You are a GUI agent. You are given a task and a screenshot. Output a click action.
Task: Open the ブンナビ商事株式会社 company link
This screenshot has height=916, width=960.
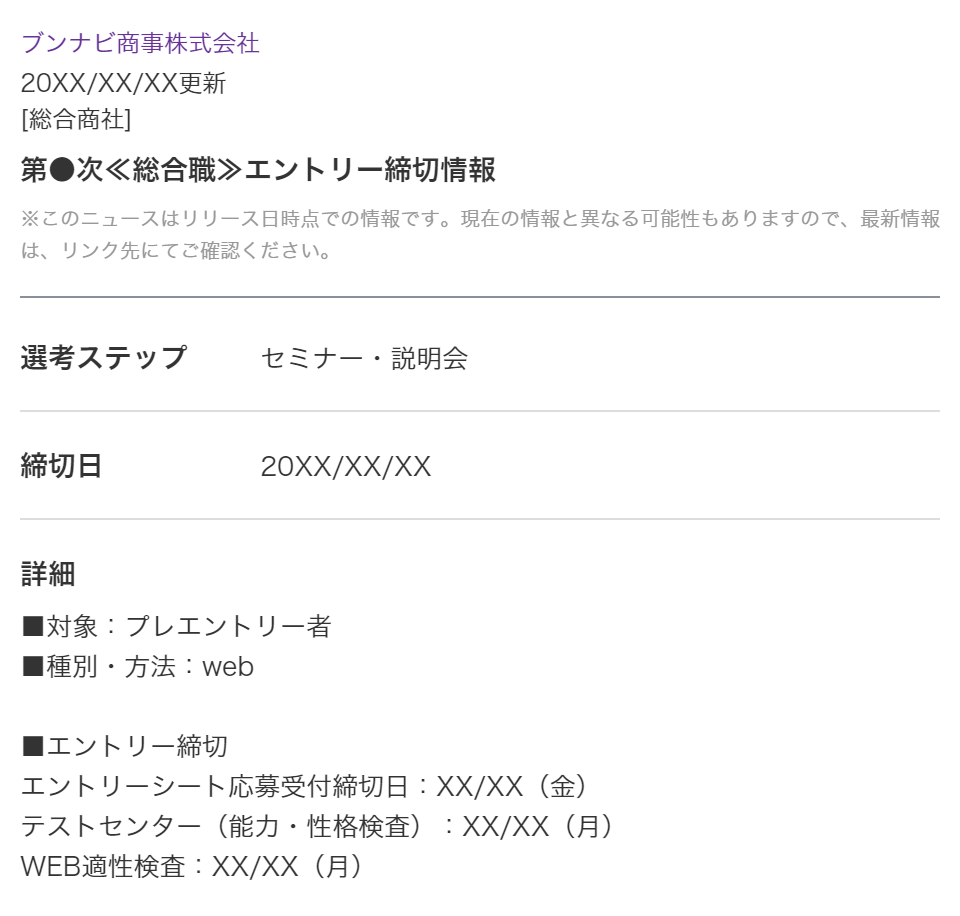pyautogui.click(x=140, y=43)
